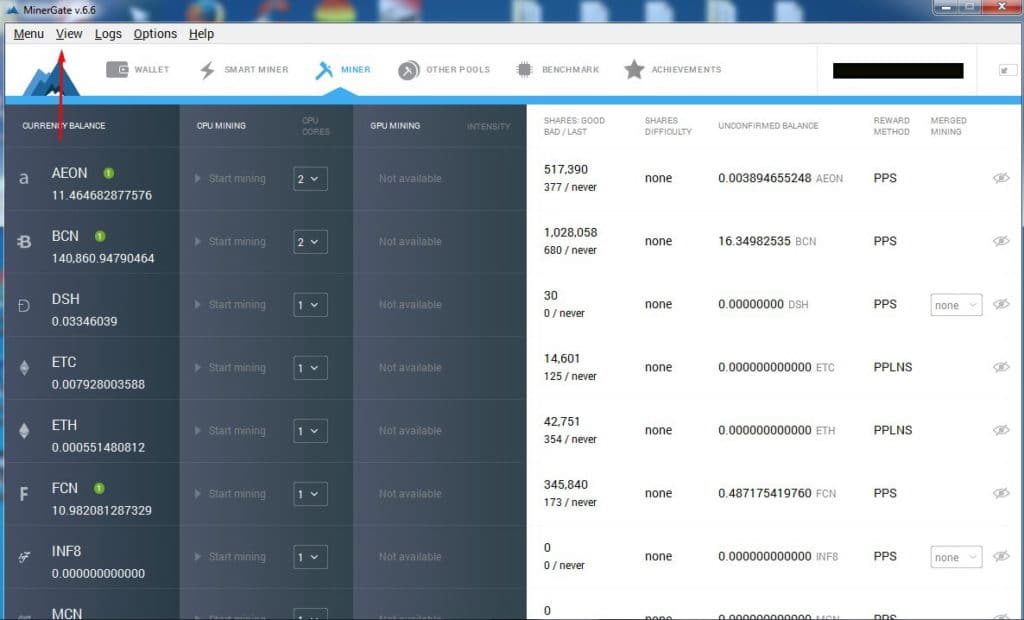Click BCN unconfirmed balance 16.34982535
Screen dimensions: 1024x620
754,241
